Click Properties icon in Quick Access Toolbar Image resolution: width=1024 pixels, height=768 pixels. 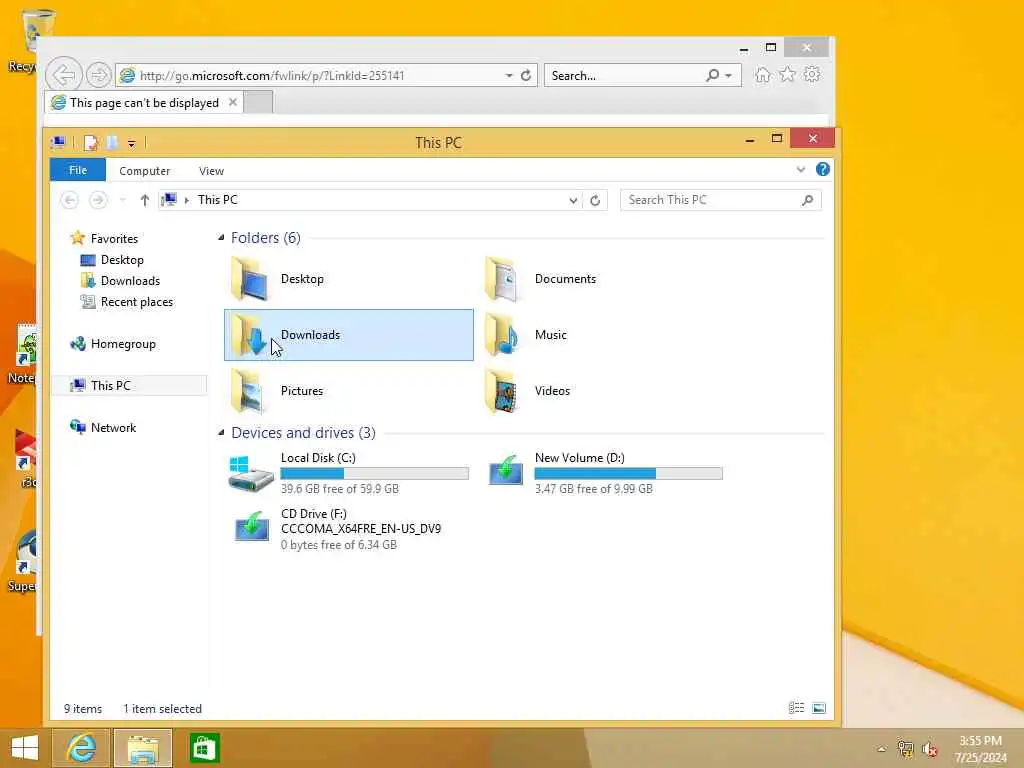click(x=91, y=142)
